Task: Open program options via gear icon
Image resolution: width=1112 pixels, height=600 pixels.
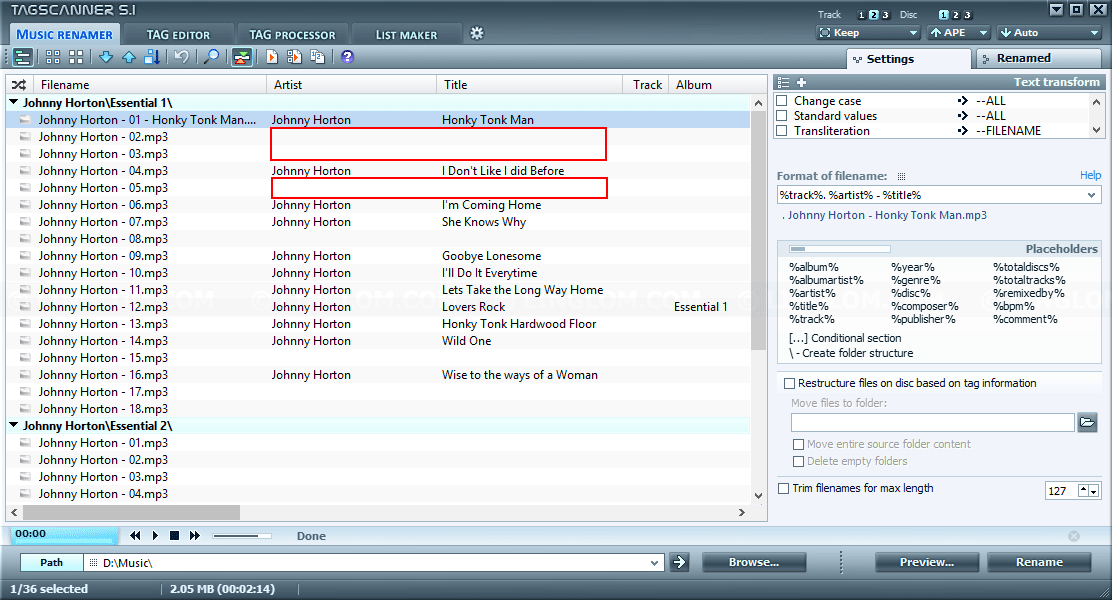Action: pyautogui.click(x=477, y=33)
